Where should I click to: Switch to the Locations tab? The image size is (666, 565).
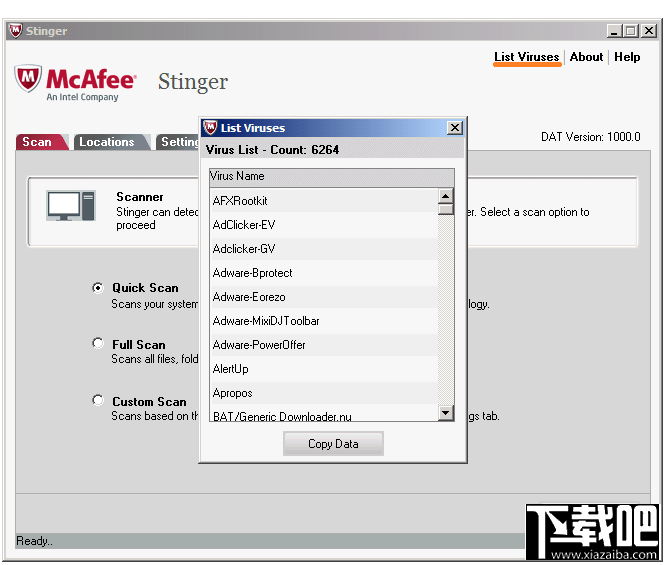tap(111, 142)
